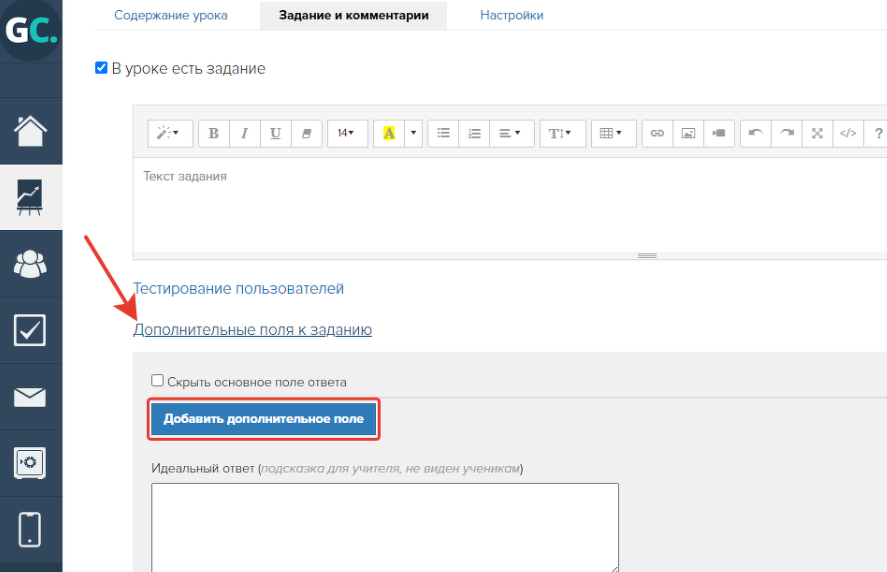Open line height T dropdown
Viewport: 887px width, 572px height.
[562, 134]
